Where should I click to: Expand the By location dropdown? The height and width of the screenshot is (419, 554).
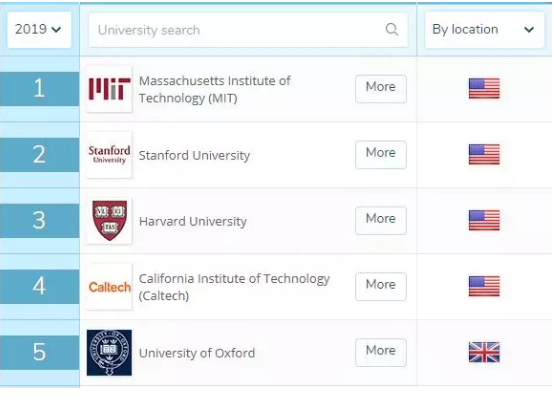(484, 30)
